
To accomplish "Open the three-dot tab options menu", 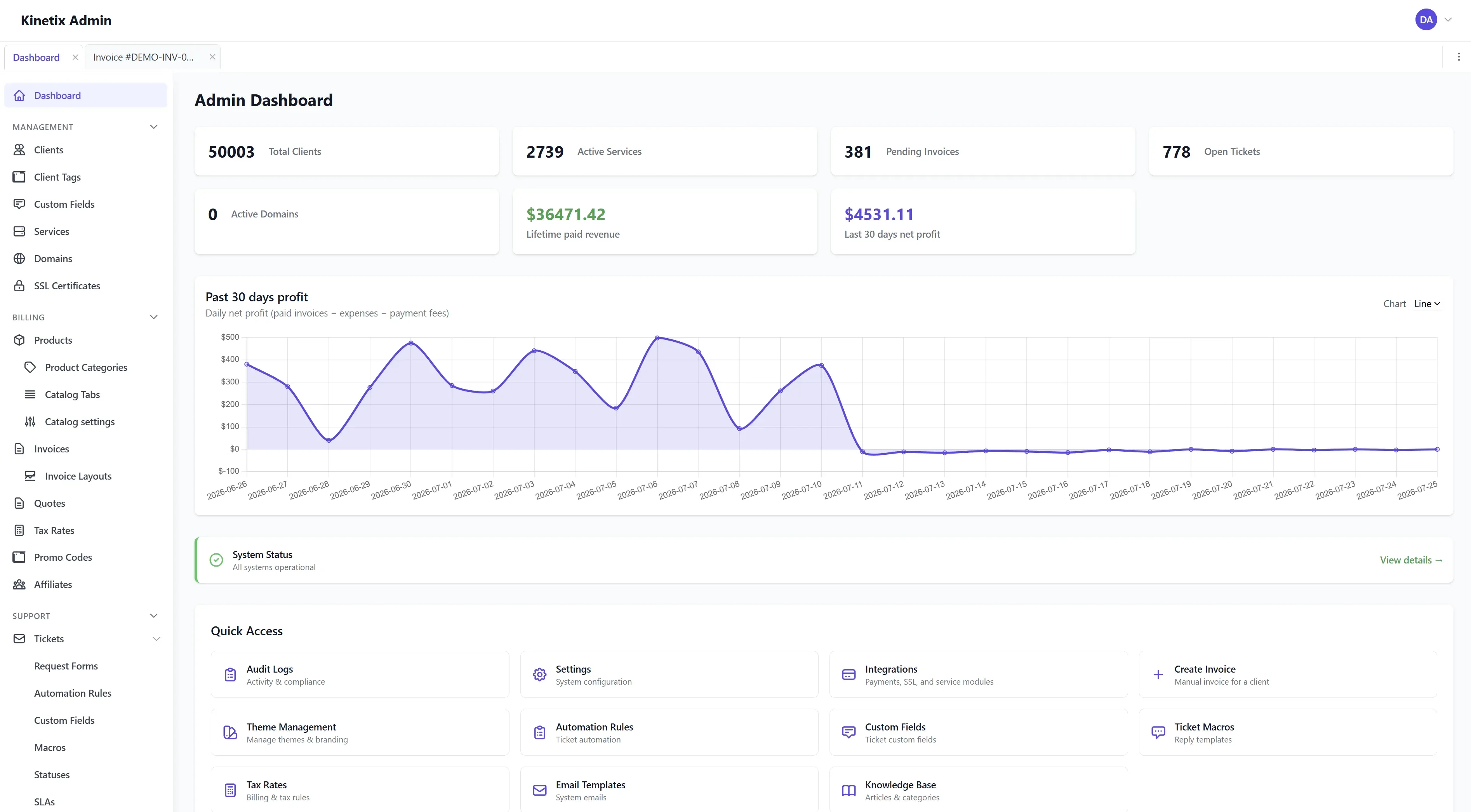I will coord(1459,57).
